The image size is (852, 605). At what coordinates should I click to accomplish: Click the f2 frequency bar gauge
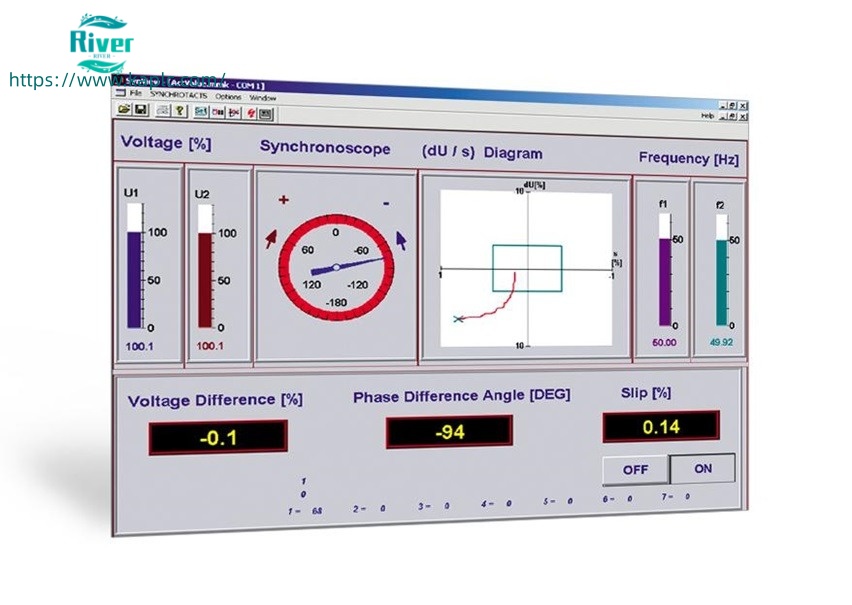click(721, 274)
